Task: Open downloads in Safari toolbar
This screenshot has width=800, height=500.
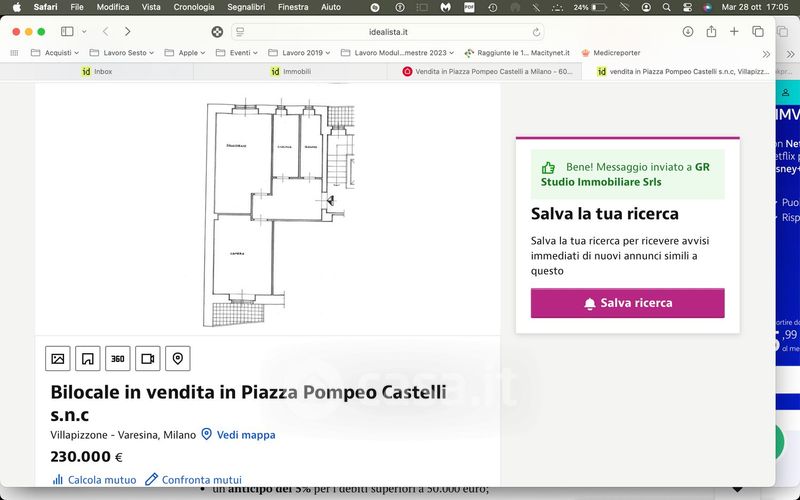Action: pyautogui.click(x=688, y=32)
